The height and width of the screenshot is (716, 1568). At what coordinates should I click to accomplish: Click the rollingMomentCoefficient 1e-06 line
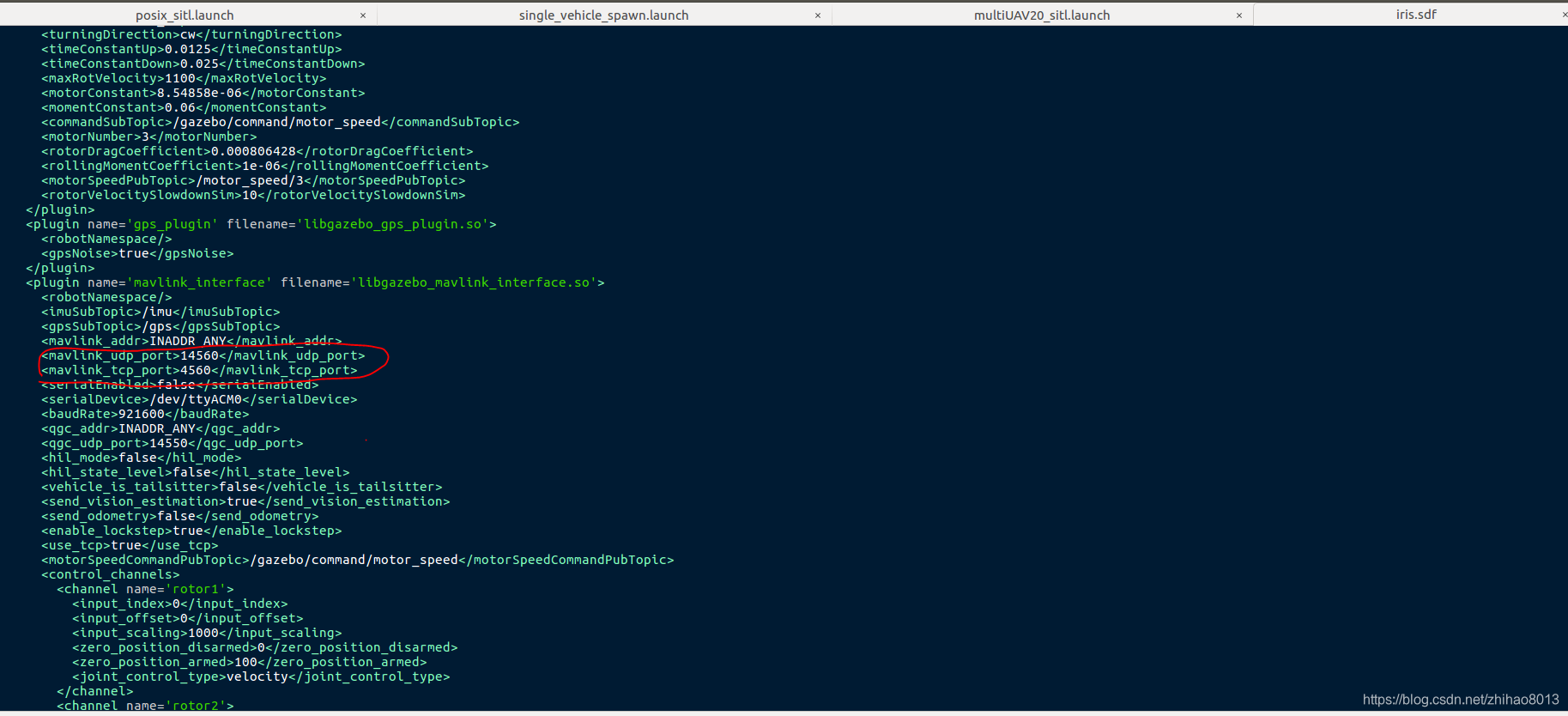click(265, 166)
